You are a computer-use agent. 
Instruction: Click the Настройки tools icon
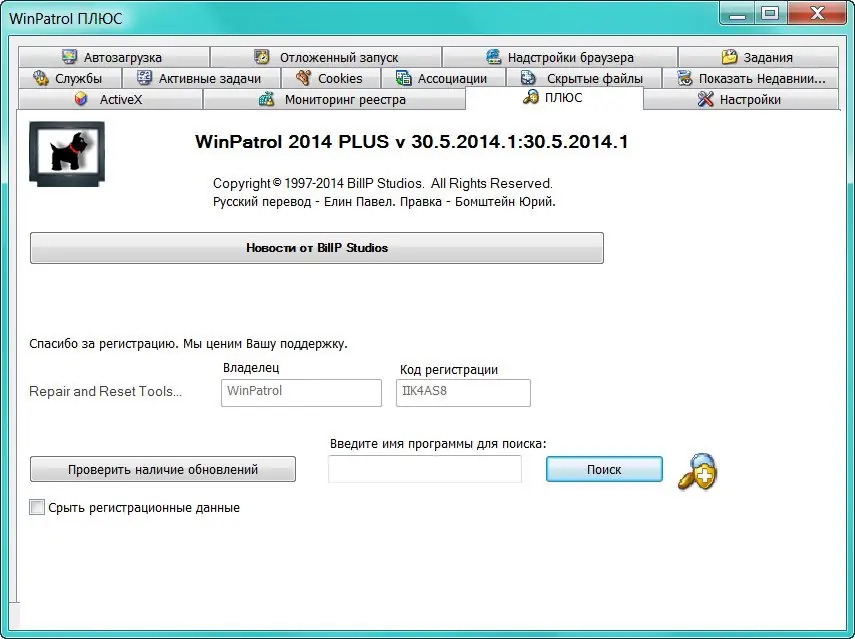(x=706, y=99)
